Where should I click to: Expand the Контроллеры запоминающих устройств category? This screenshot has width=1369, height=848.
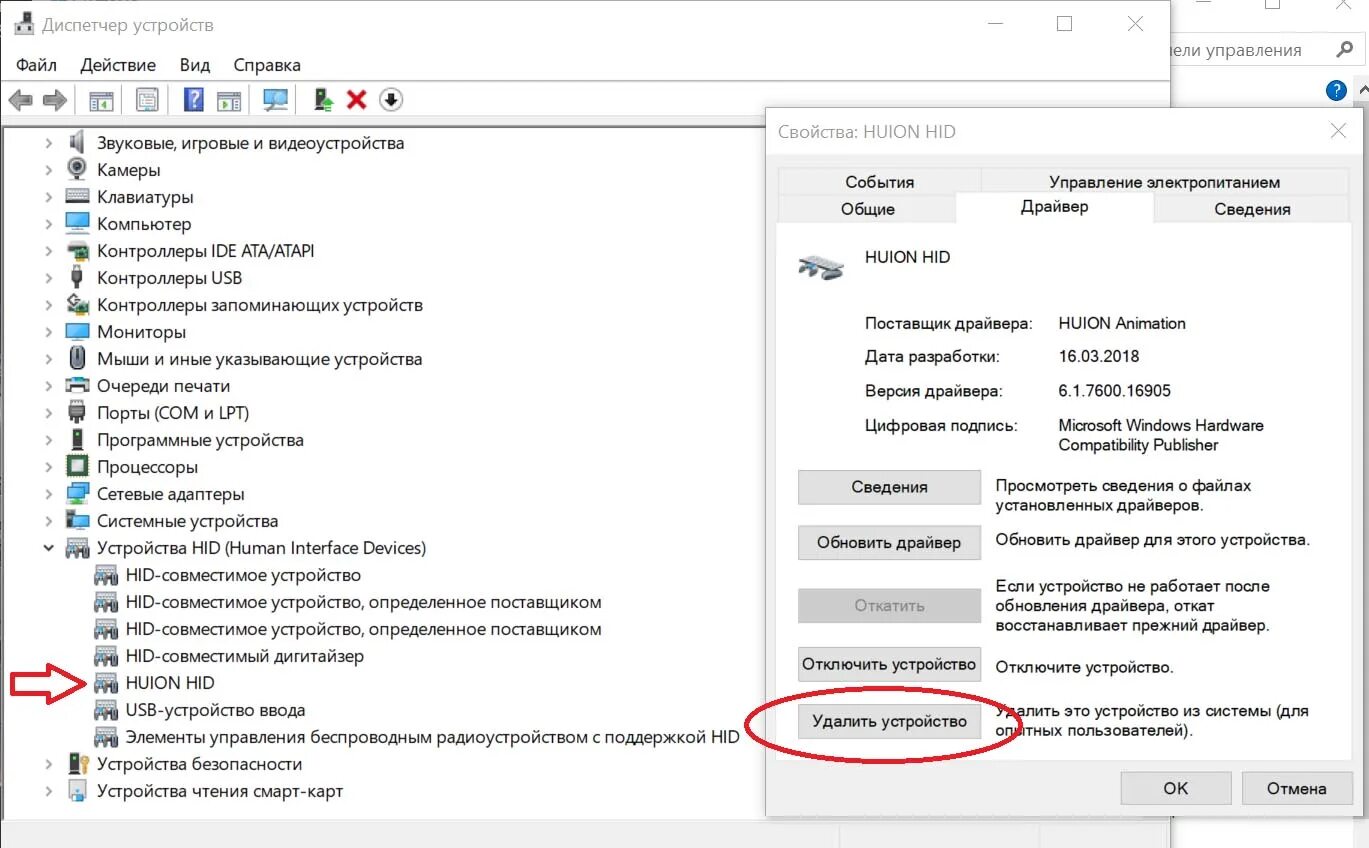point(48,305)
